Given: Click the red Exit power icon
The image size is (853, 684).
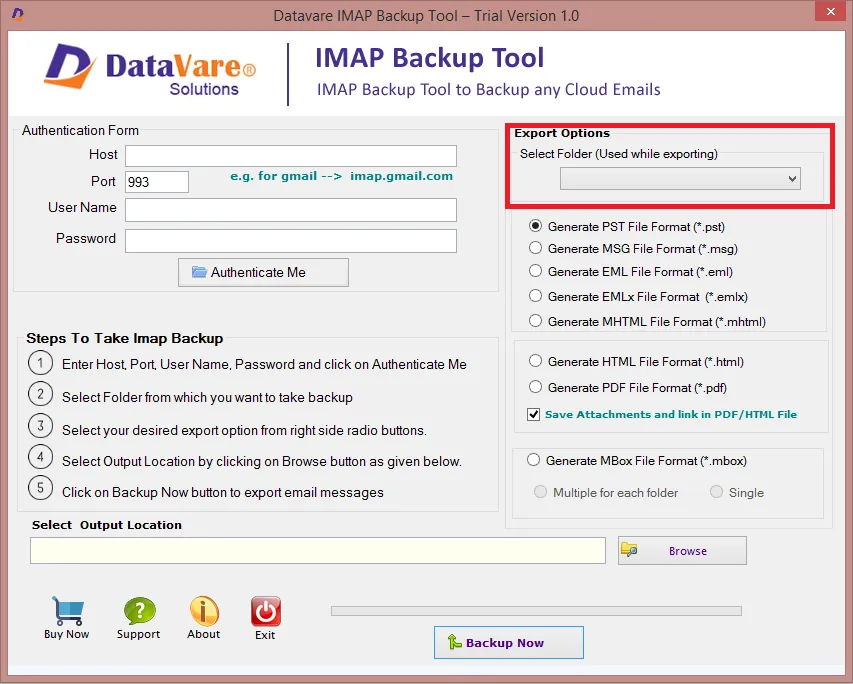Looking at the screenshot, I should 265,611.
